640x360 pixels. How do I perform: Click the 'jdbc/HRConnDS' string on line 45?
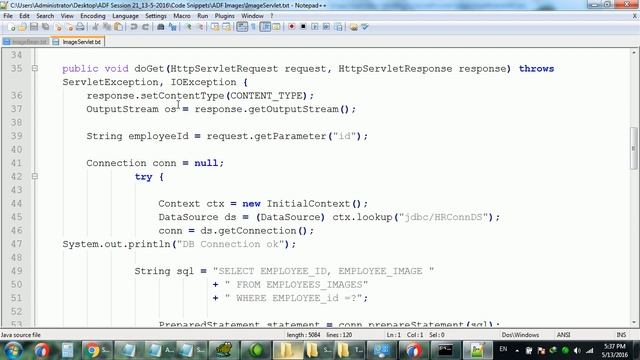pos(444,217)
